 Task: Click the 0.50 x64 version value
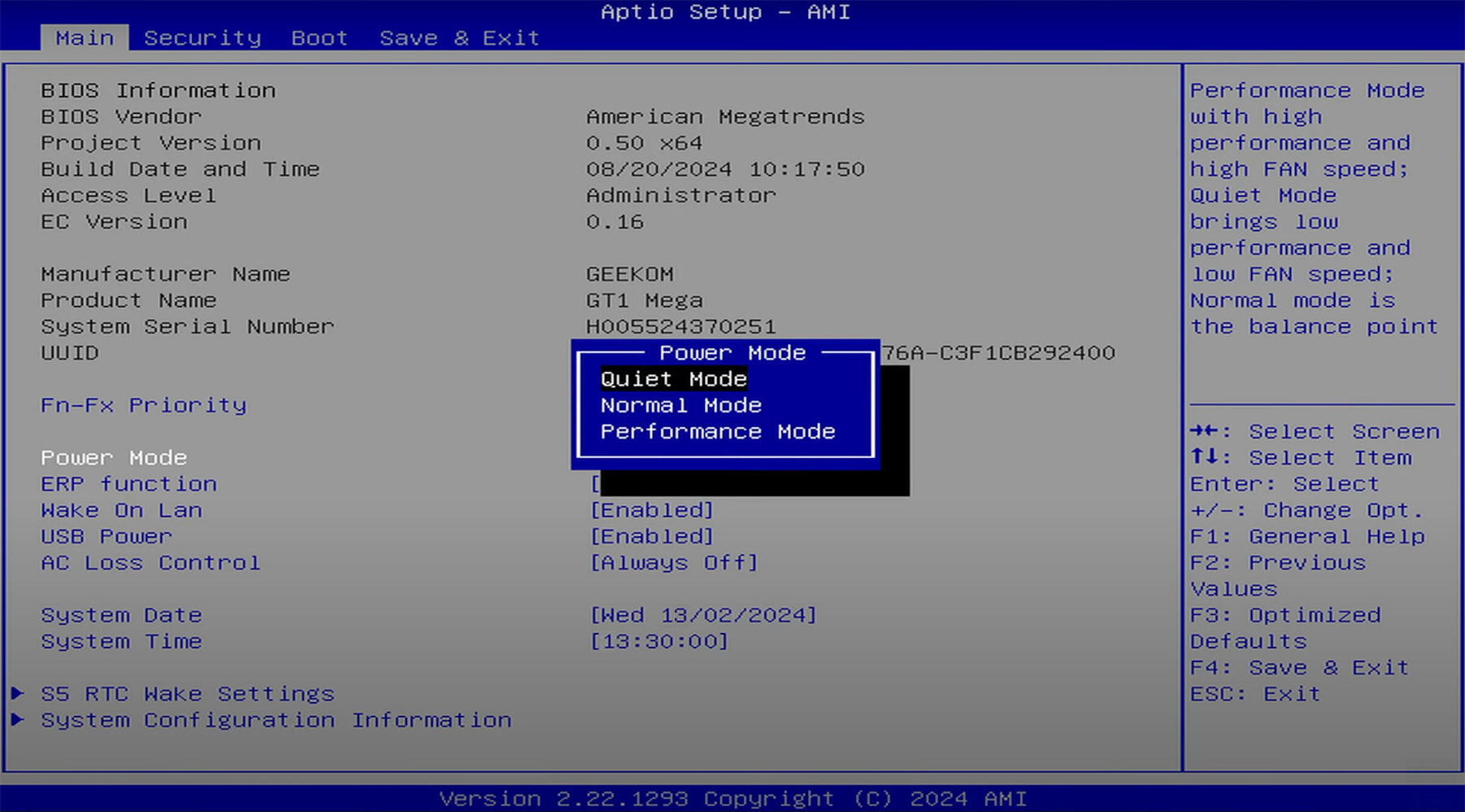[x=645, y=142]
